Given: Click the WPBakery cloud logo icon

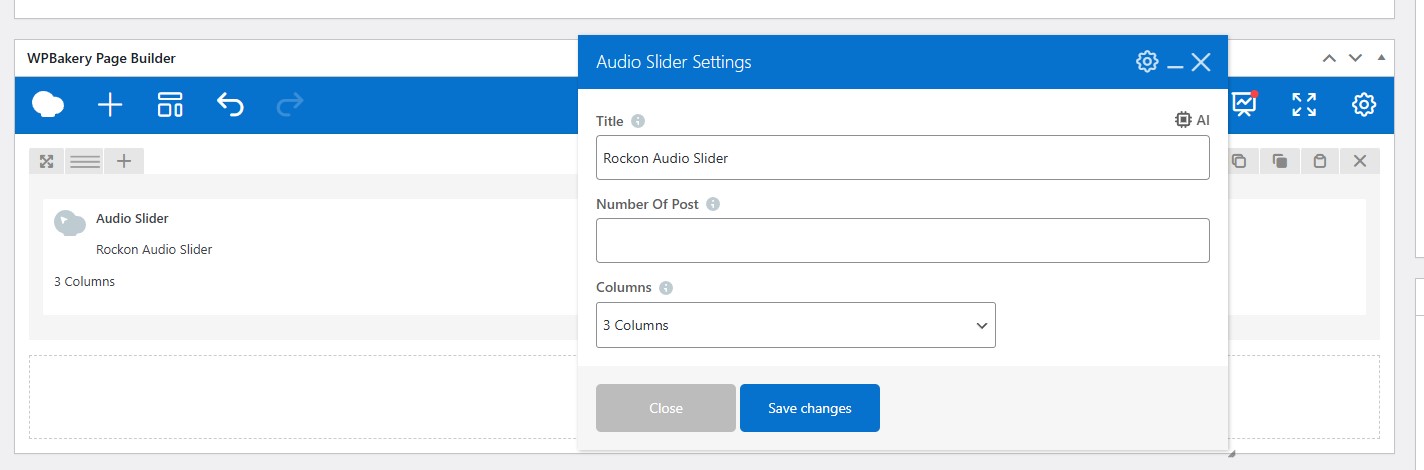Looking at the screenshot, I should point(48,104).
